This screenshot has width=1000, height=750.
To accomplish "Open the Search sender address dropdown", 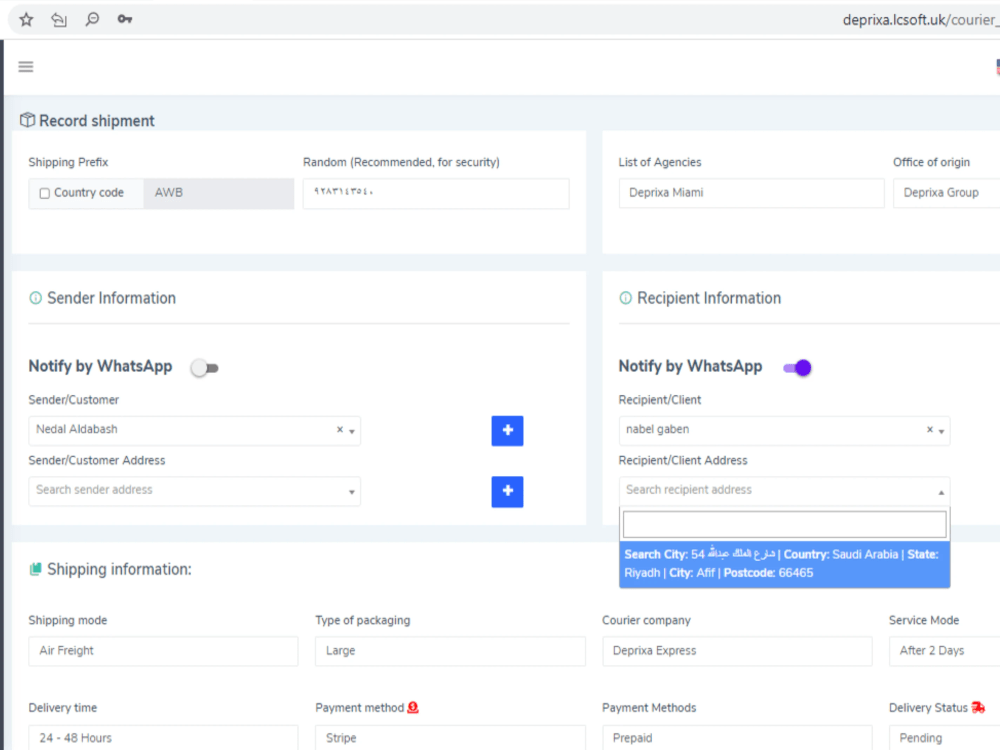I will pyautogui.click(x=194, y=491).
